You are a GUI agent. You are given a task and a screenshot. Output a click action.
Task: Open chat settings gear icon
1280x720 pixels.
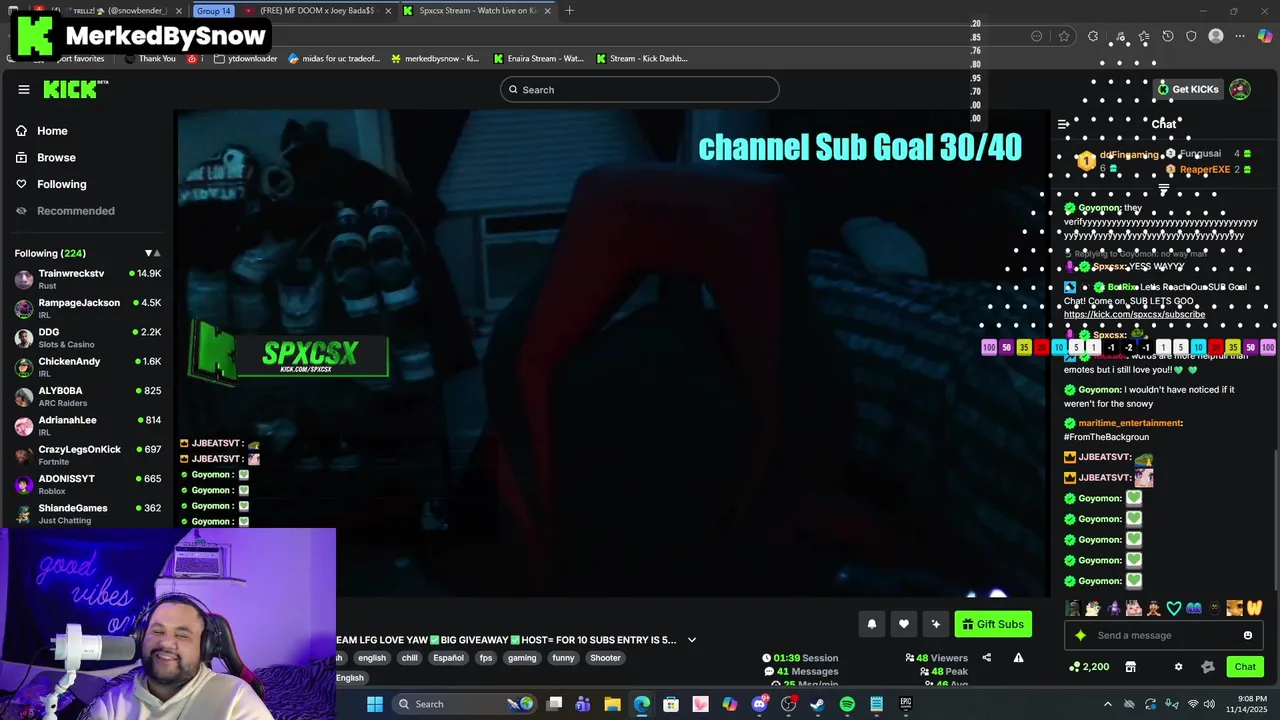tap(1178, 667)
